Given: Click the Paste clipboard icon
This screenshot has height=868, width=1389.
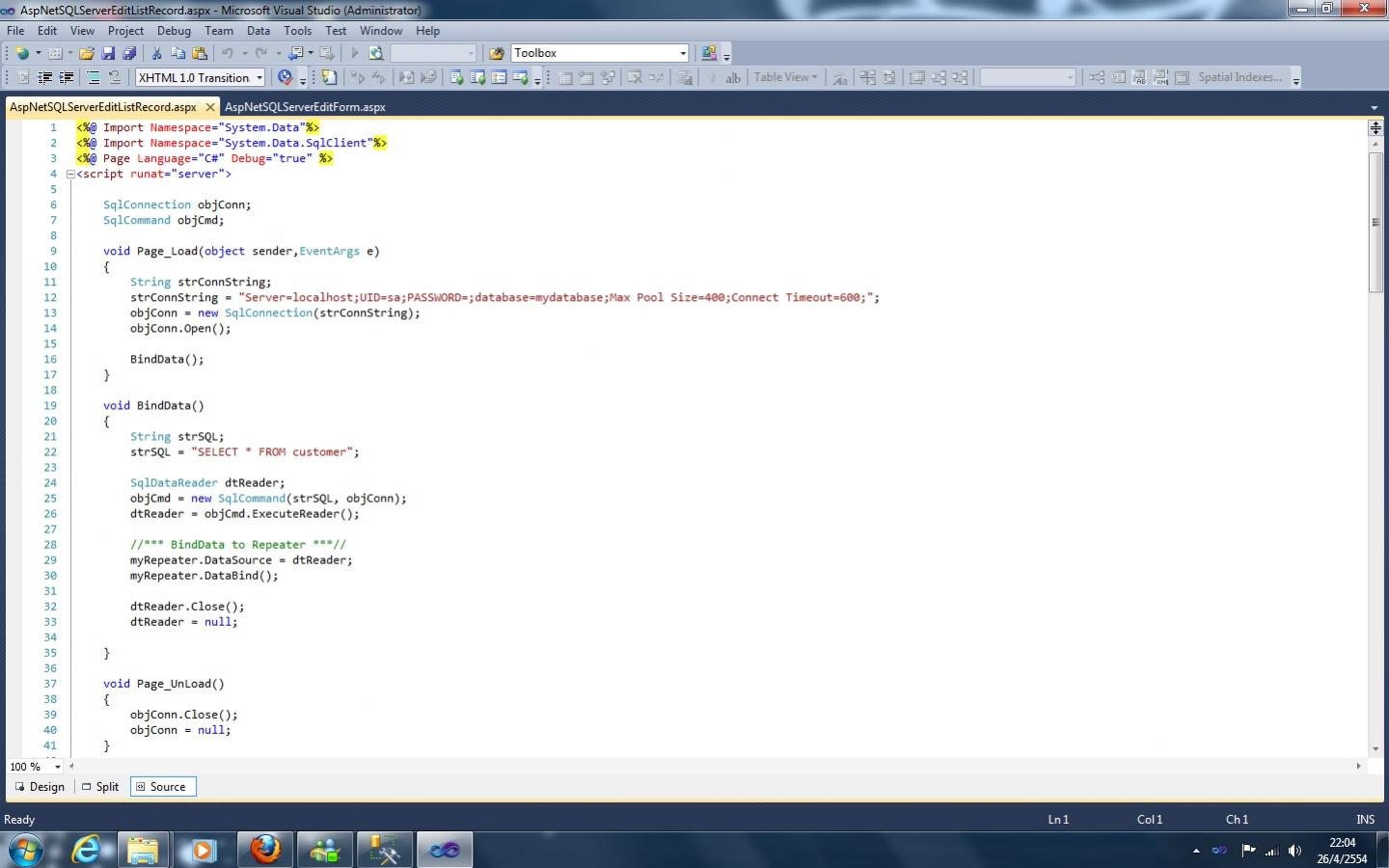Looking at the screenshot, I should (x=200, y=53).
